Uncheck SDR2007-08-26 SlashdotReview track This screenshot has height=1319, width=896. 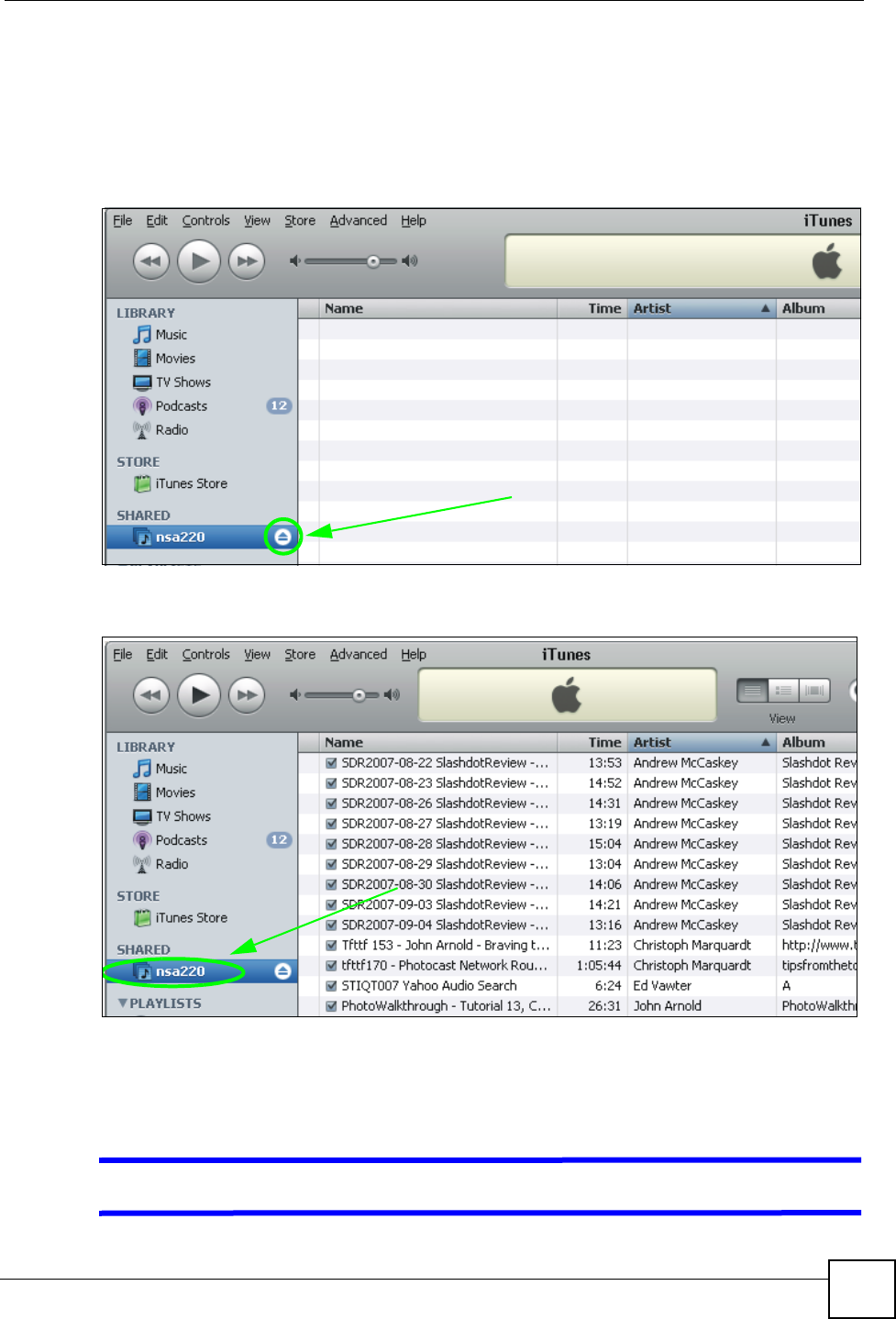[331, 804]
